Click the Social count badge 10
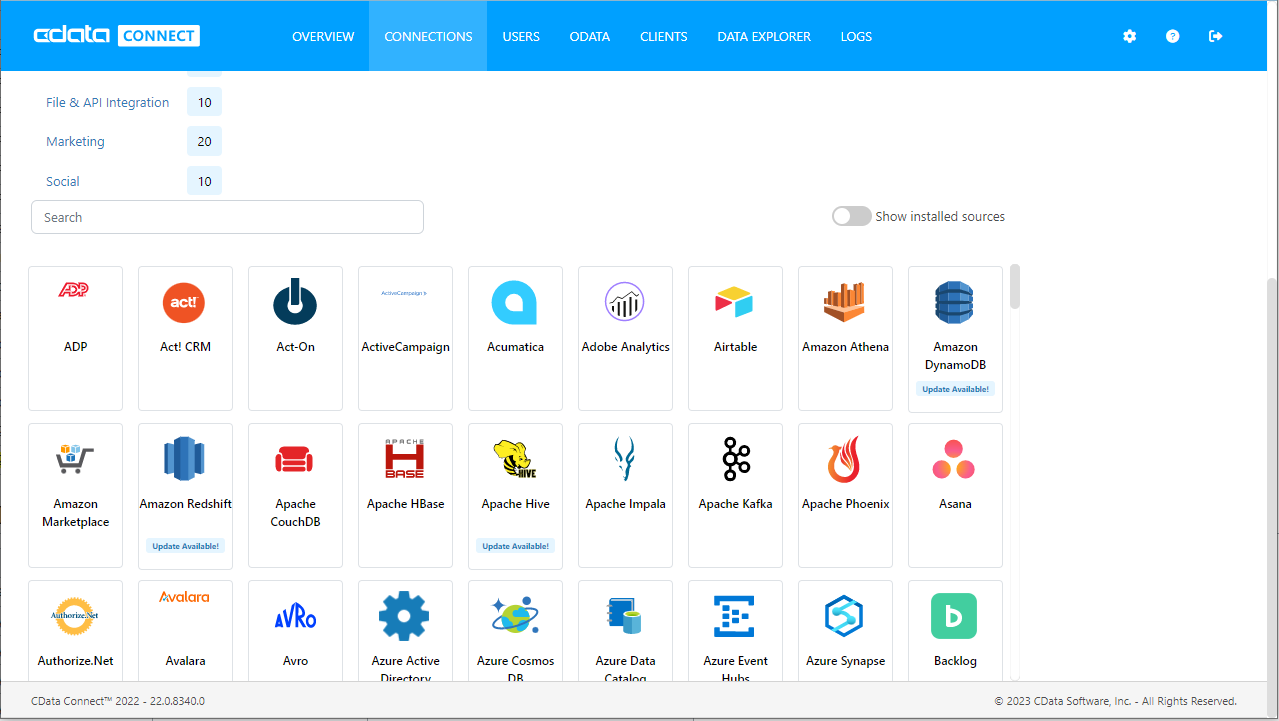 click(204, 181)
